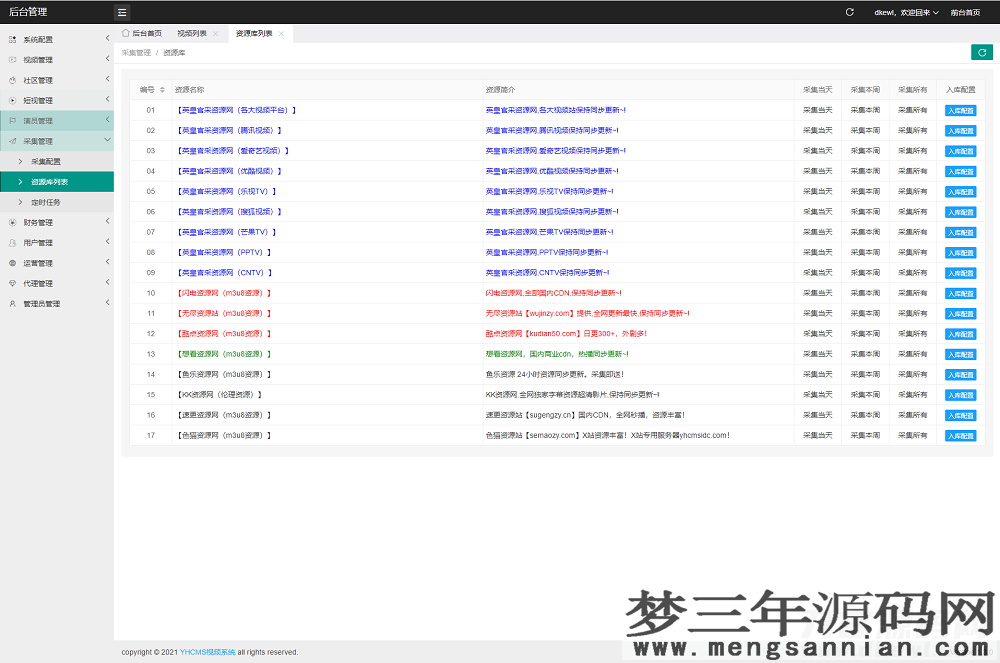Open the 前台首页 link in header
The image size is (1000, 663).
965,13
